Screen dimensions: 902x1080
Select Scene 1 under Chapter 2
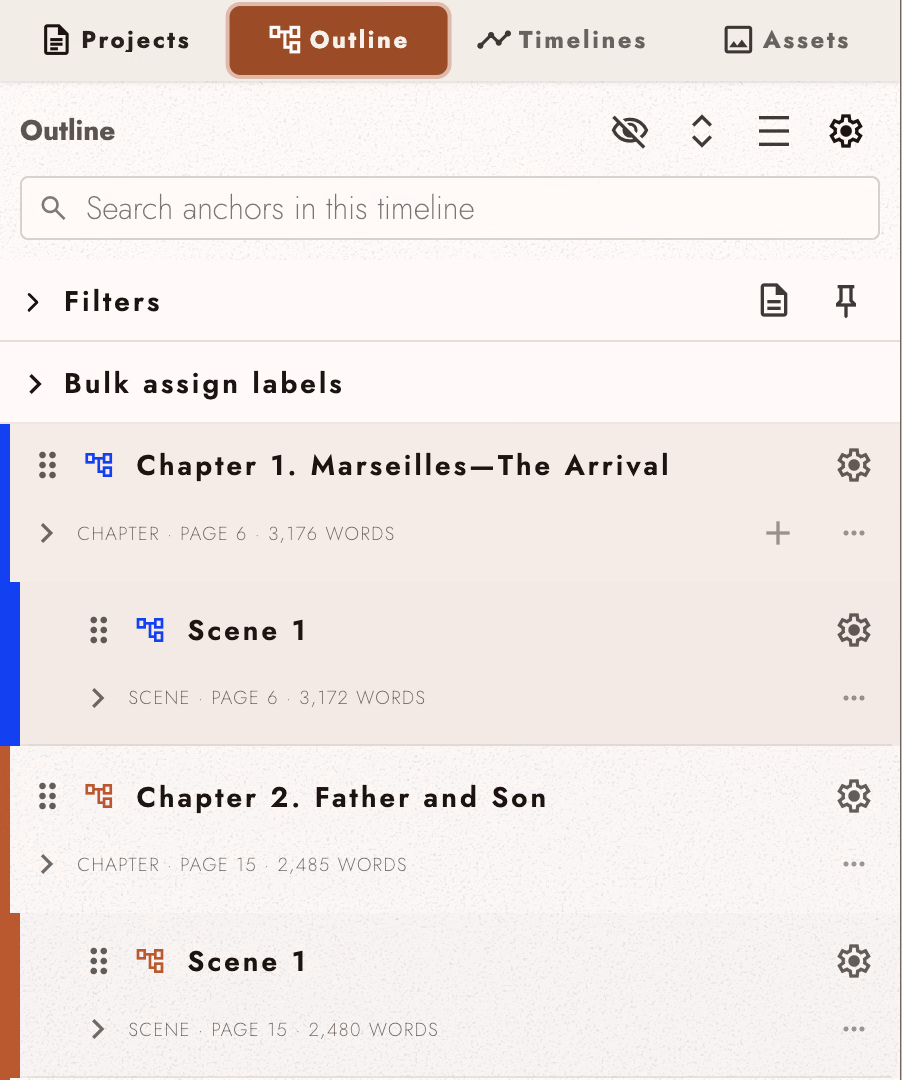tap(247, 962)
